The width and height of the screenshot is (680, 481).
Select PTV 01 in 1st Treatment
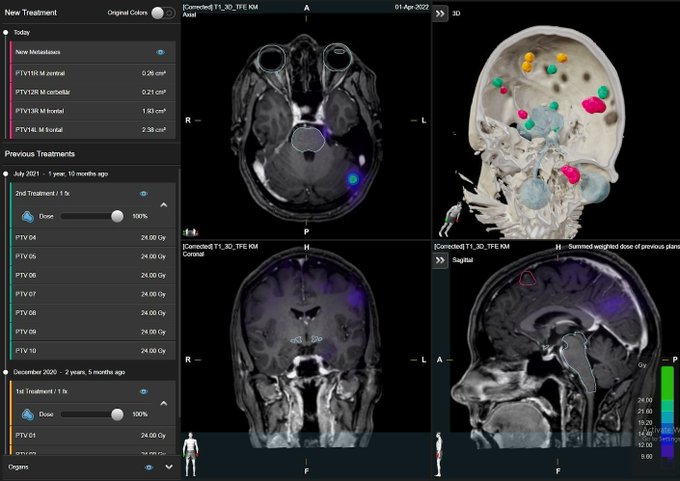coord(93,435)
